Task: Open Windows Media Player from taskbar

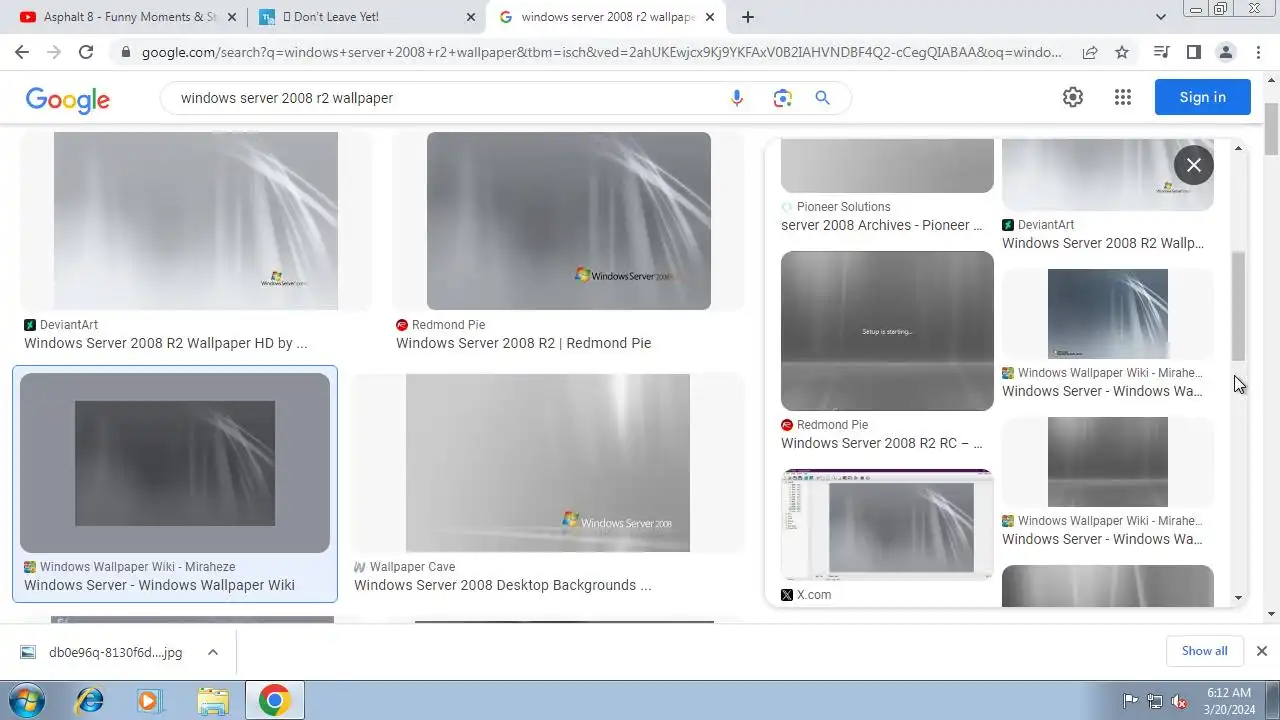Action: [150, 701]
